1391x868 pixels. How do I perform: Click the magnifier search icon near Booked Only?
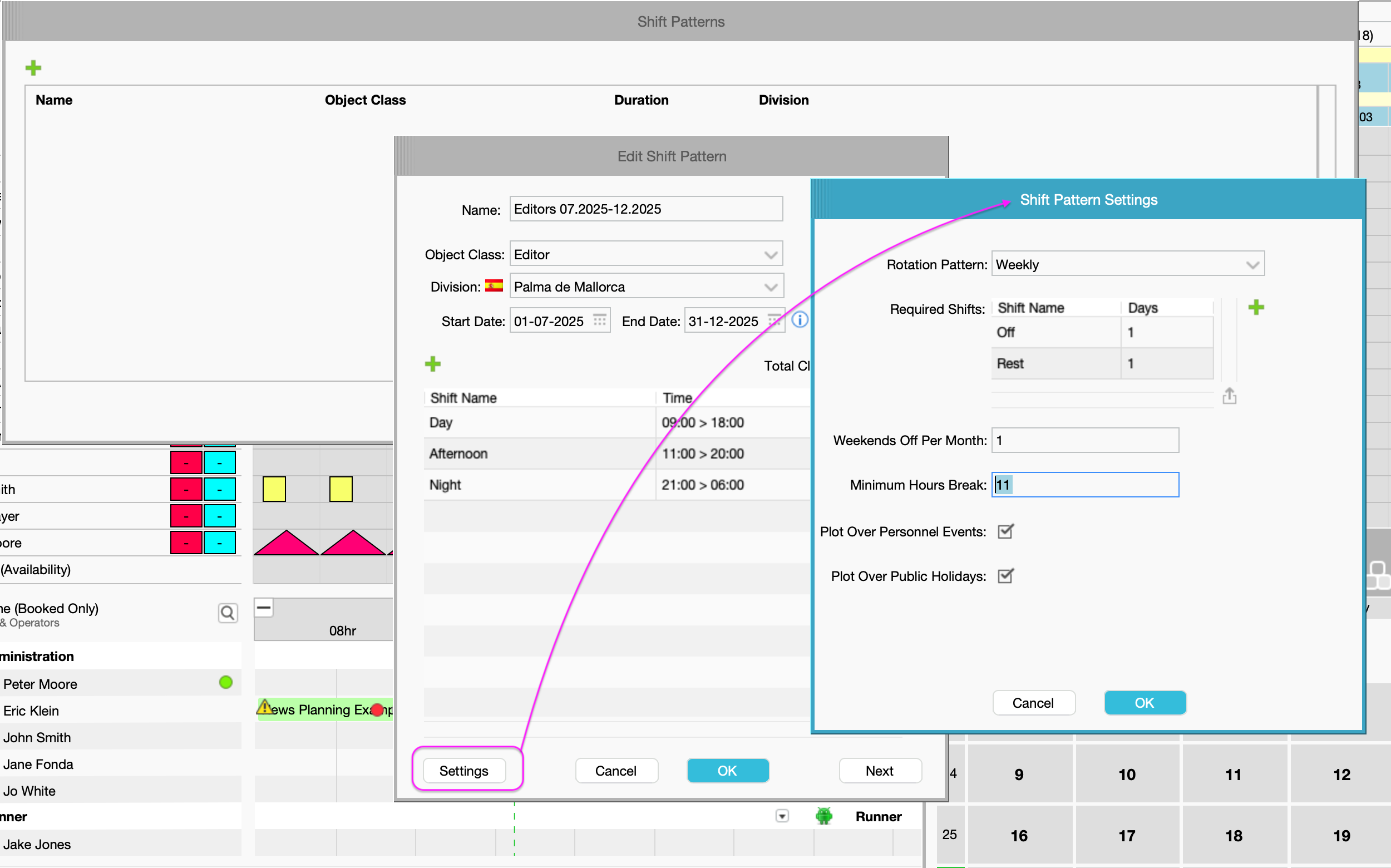(228, 613)
